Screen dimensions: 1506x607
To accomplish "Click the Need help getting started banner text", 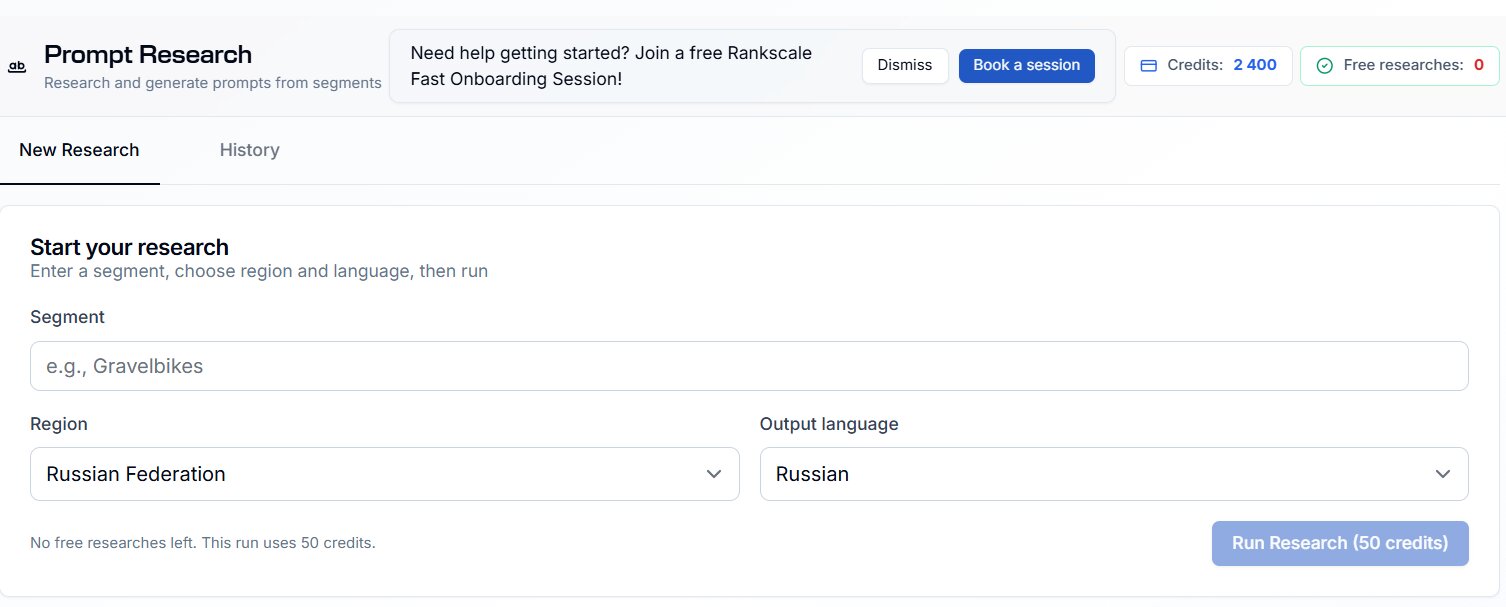I will point(611,66).
